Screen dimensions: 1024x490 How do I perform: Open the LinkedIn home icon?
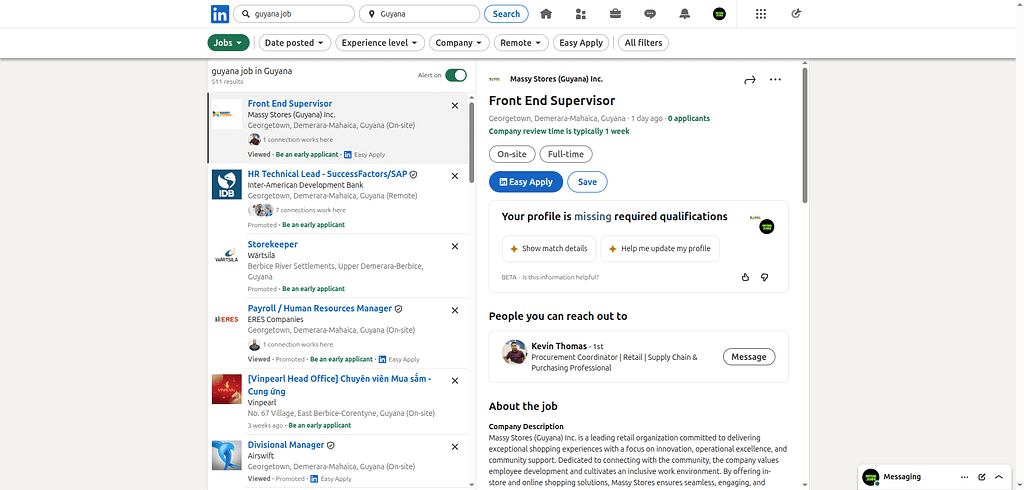pyautogui.click(x=545, y=14)
